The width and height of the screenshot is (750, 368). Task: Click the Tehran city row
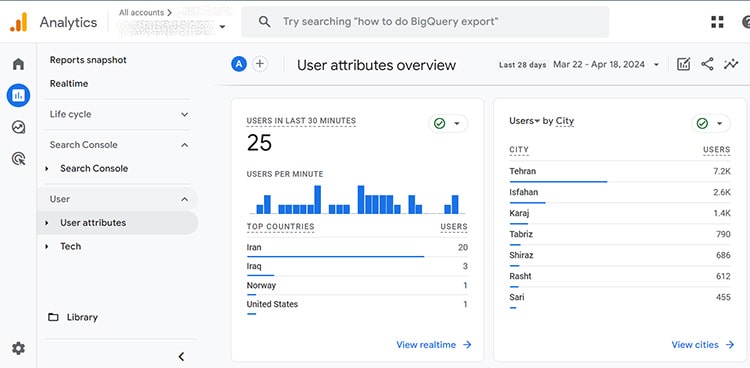click(x=620, y=172)
